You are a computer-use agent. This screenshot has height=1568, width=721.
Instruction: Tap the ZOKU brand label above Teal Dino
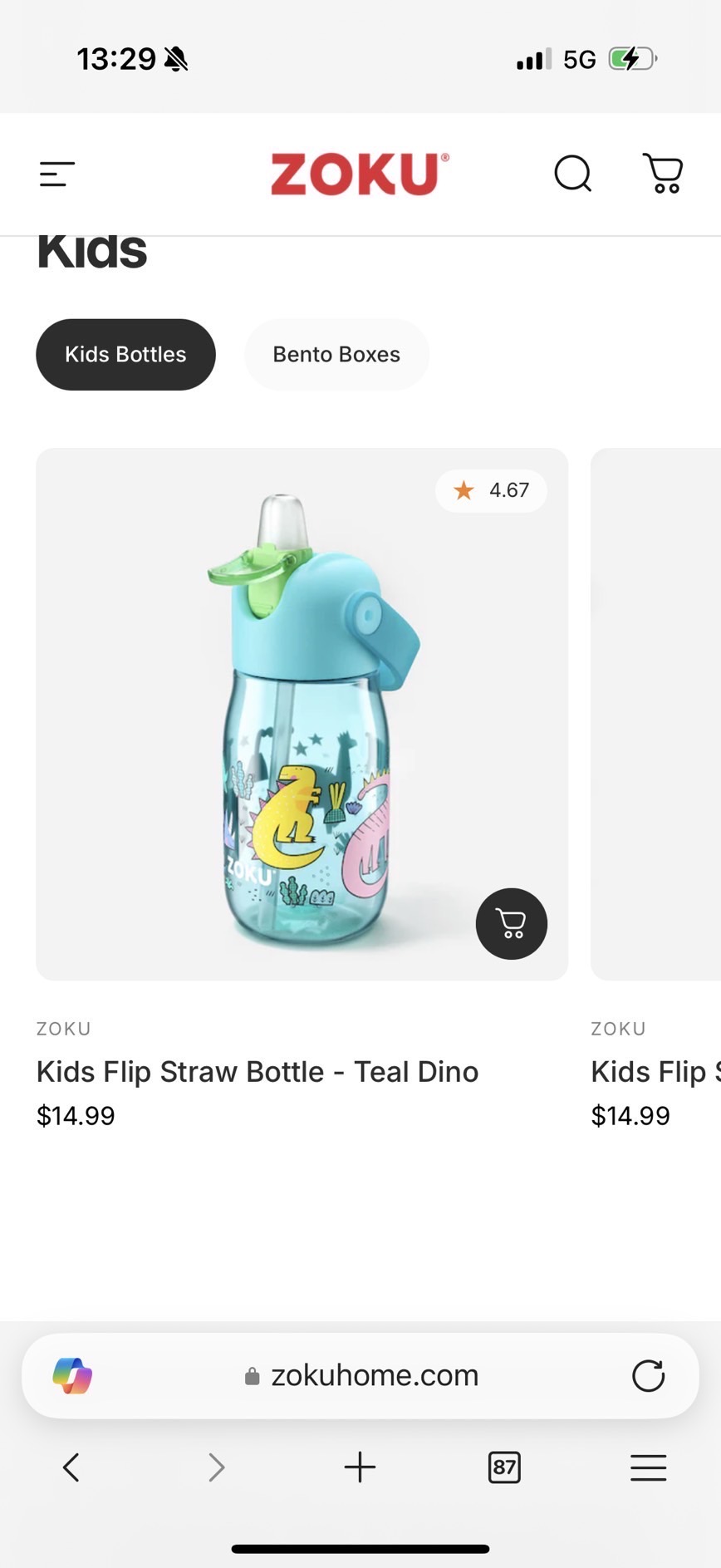64,1029
